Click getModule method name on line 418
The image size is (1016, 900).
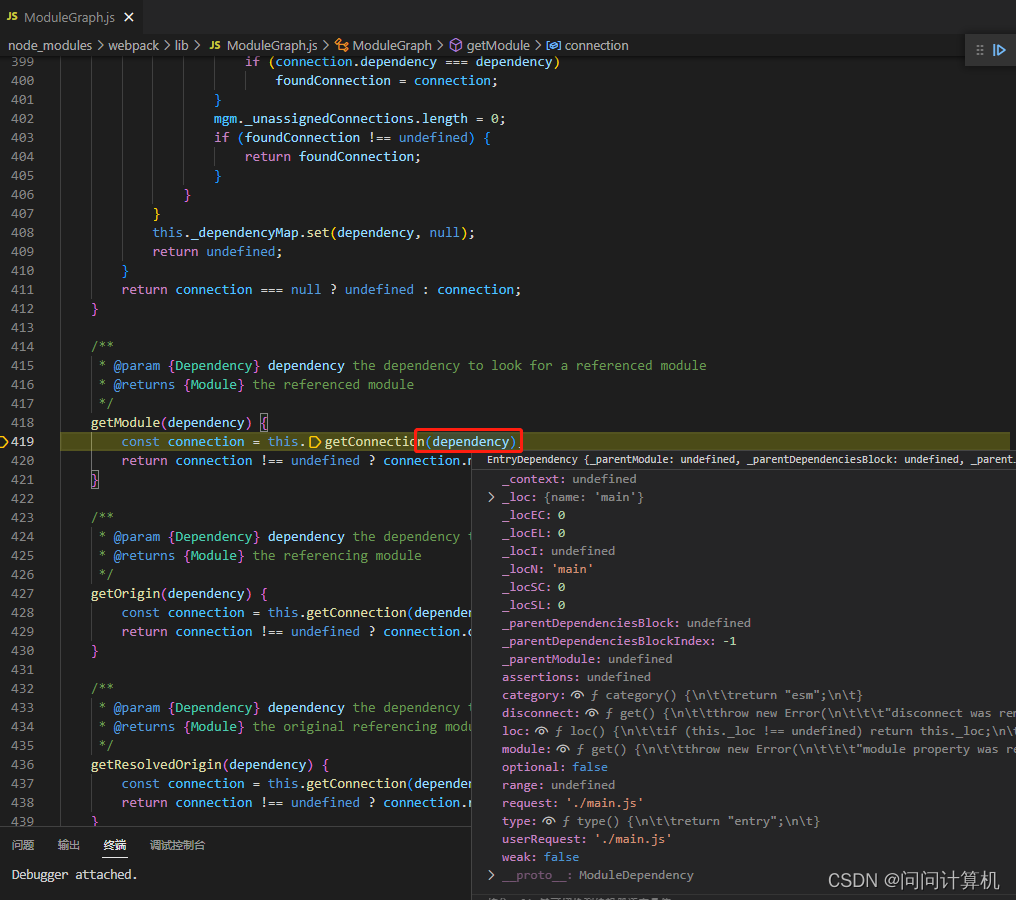tap(126, 422)
